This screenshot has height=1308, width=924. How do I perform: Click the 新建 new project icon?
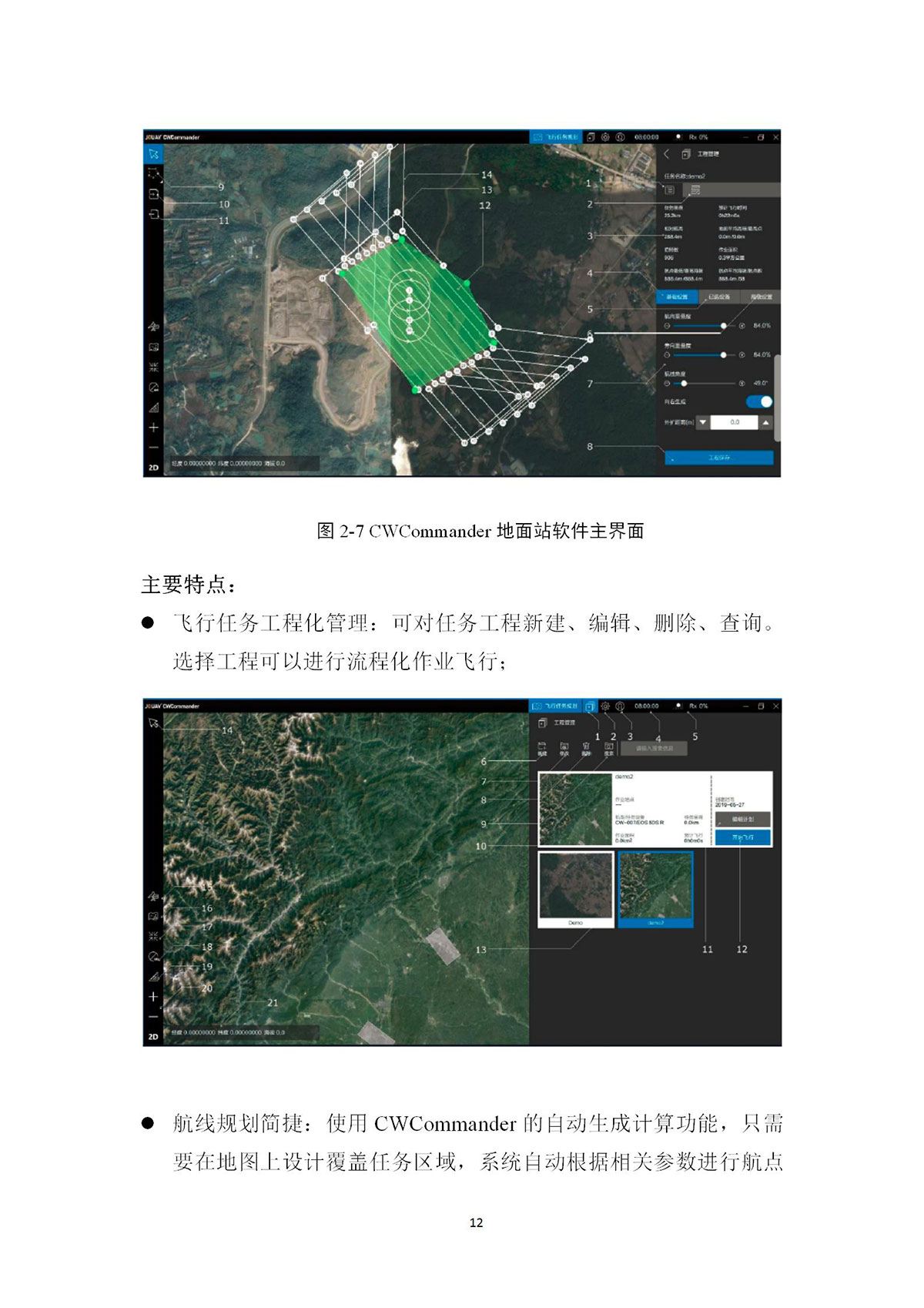[542, 749]
